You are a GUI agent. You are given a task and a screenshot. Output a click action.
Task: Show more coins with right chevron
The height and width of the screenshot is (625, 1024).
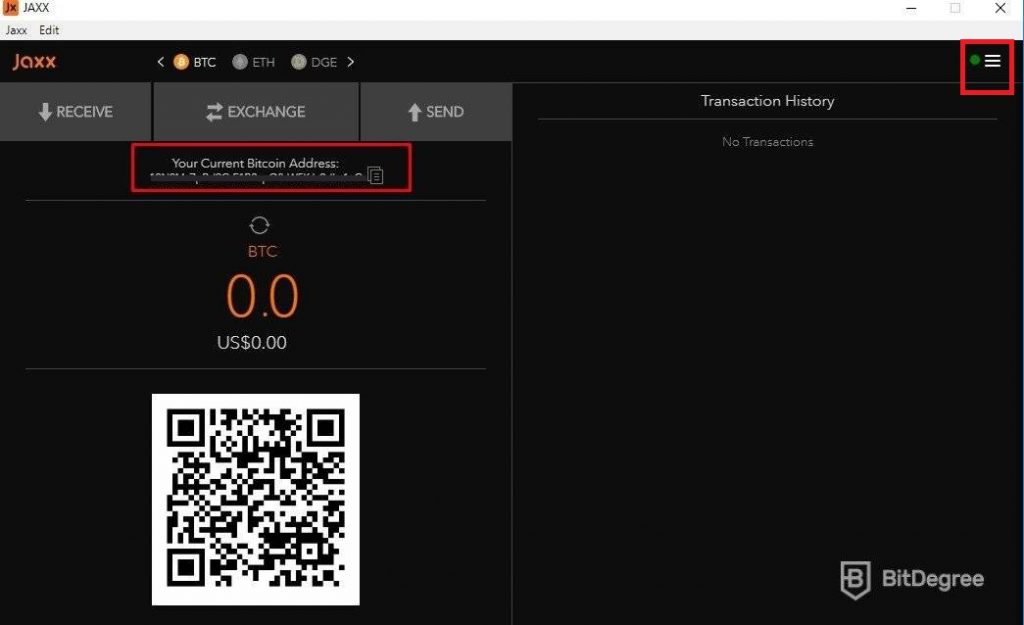351,61
